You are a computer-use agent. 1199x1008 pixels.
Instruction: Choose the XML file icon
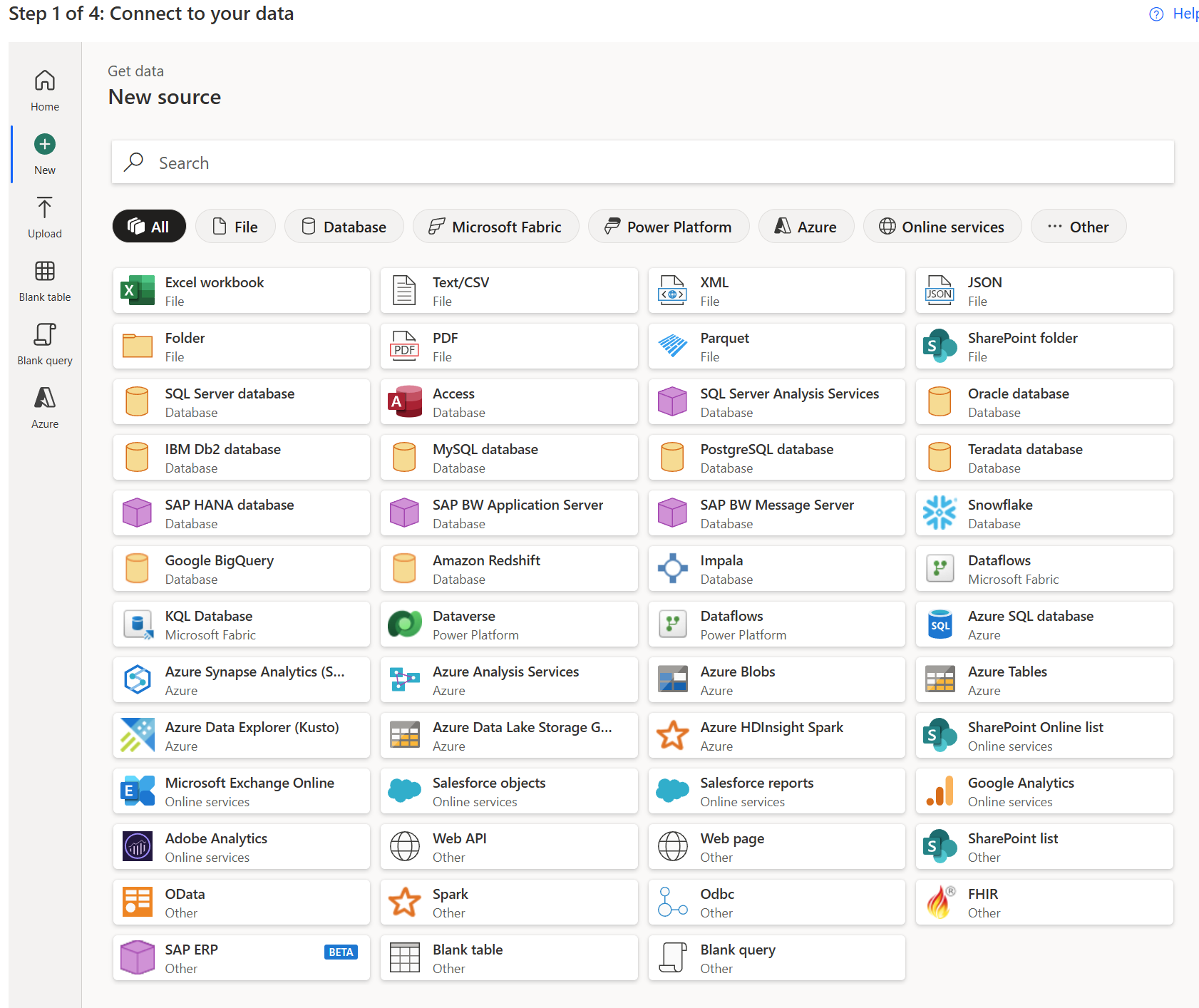tap(672, 291)
